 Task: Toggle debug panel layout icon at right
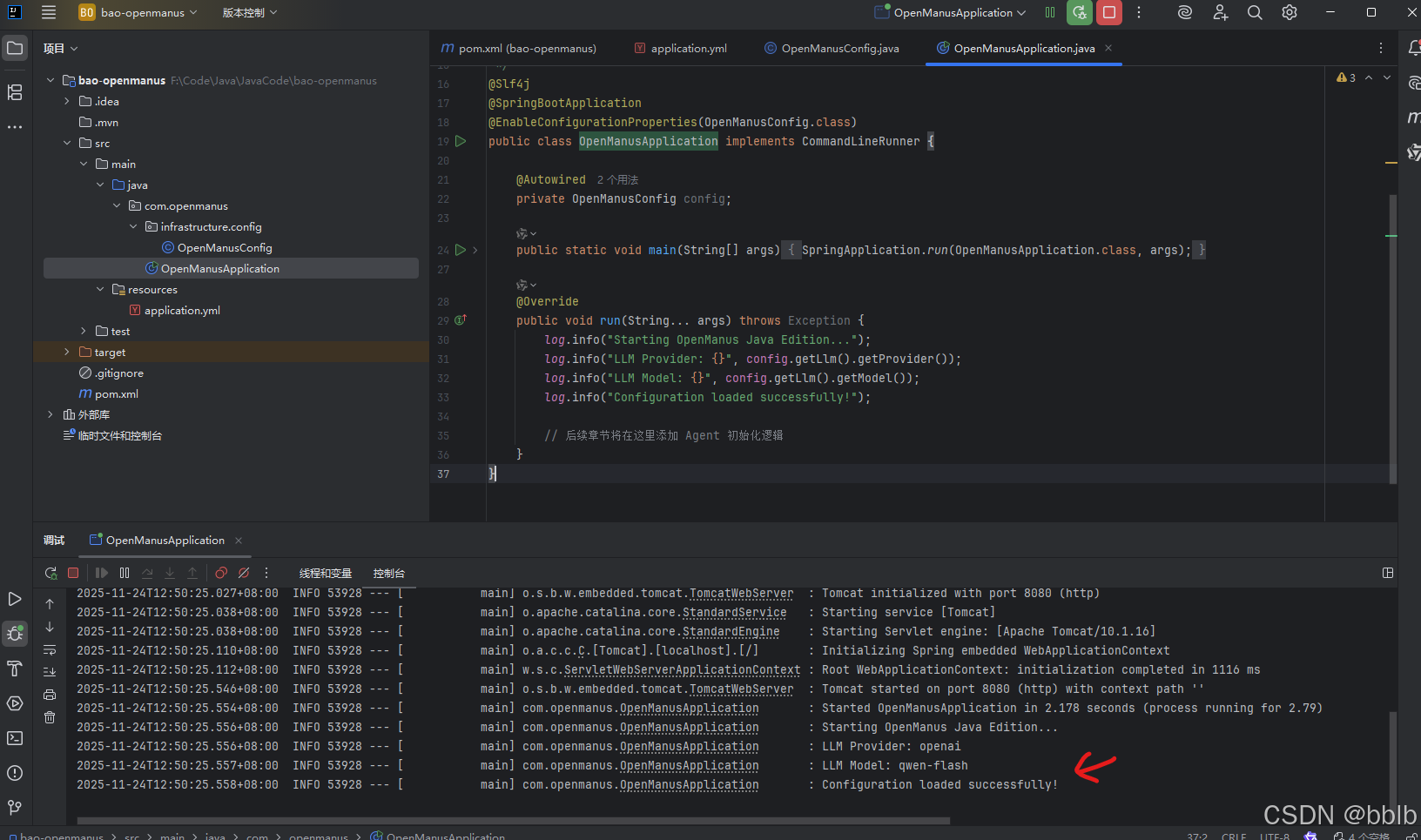1388,573
